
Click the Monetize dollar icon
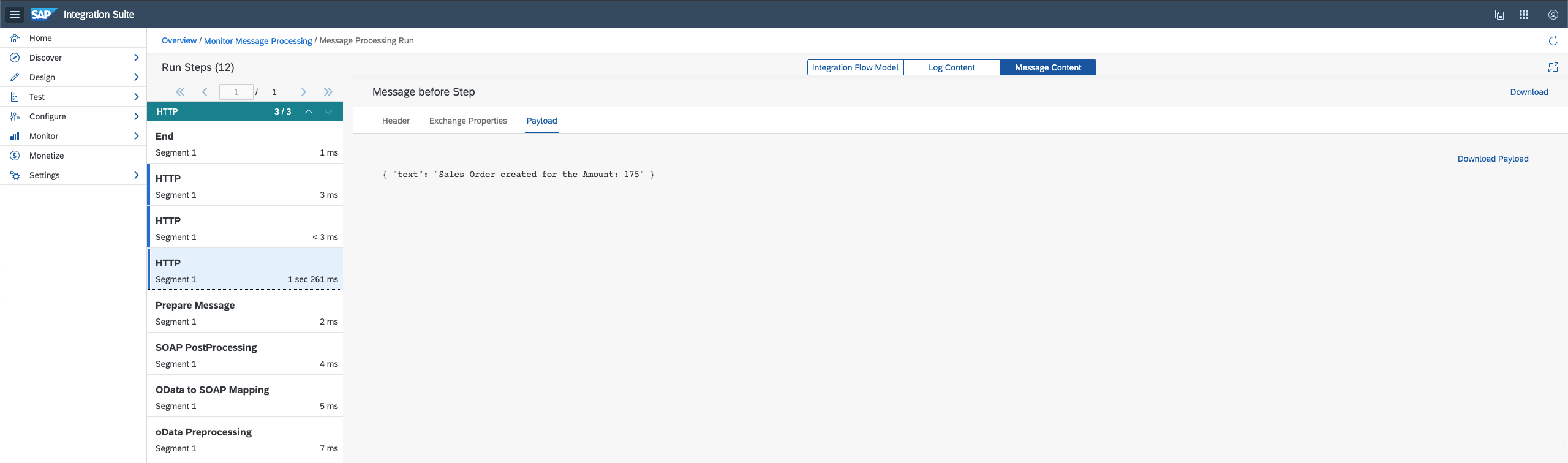click(15, 156)
